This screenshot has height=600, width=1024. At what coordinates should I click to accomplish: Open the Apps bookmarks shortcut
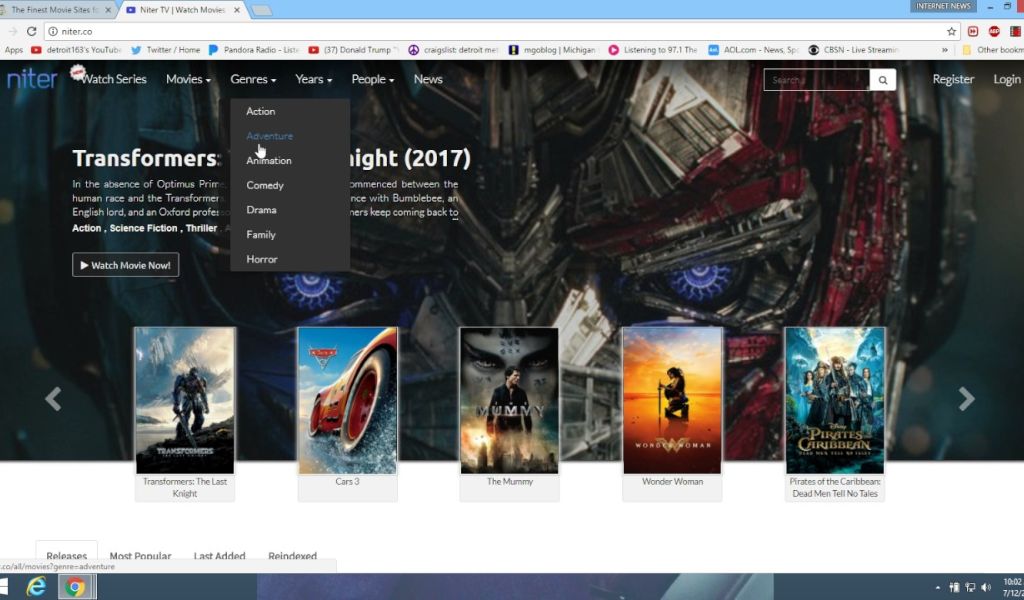[12, 50]
